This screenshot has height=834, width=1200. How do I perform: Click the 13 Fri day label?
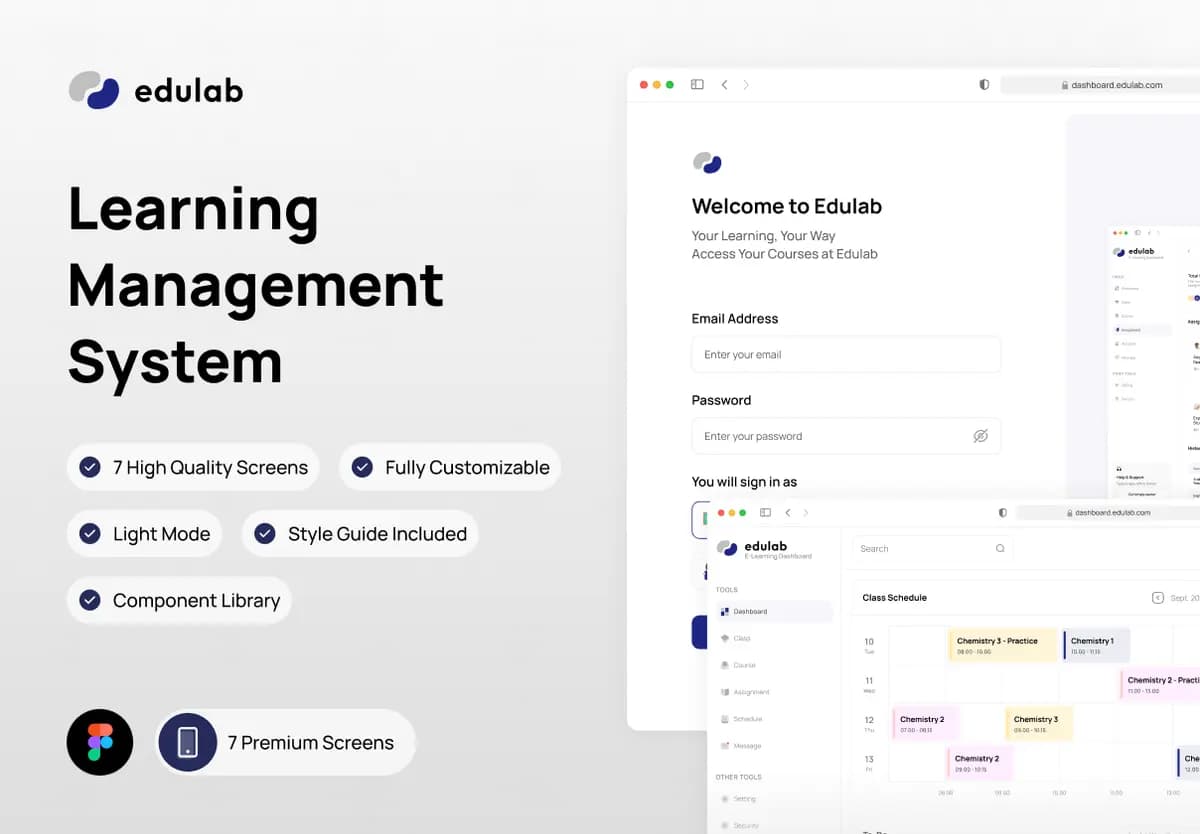pyautogui.click(x=869, y=763)
